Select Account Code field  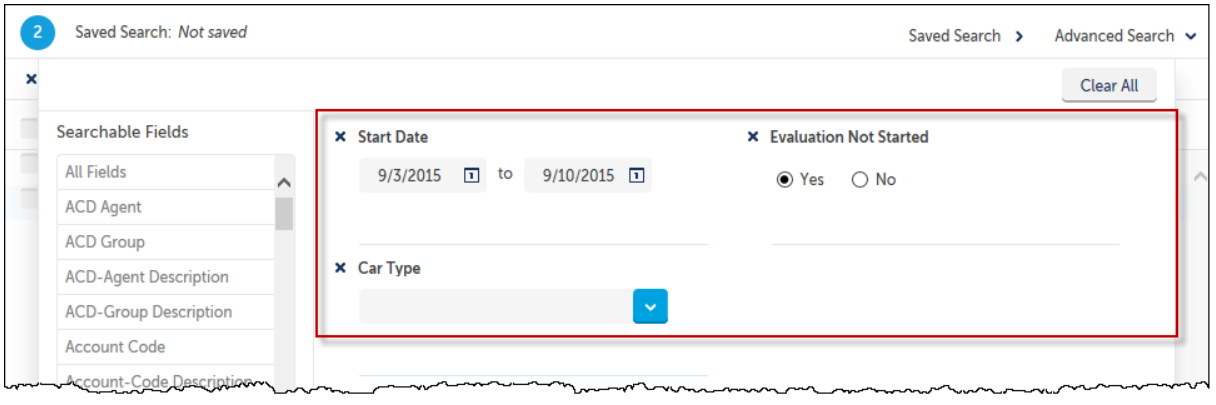pyautogui.click(x=166, y=347)
